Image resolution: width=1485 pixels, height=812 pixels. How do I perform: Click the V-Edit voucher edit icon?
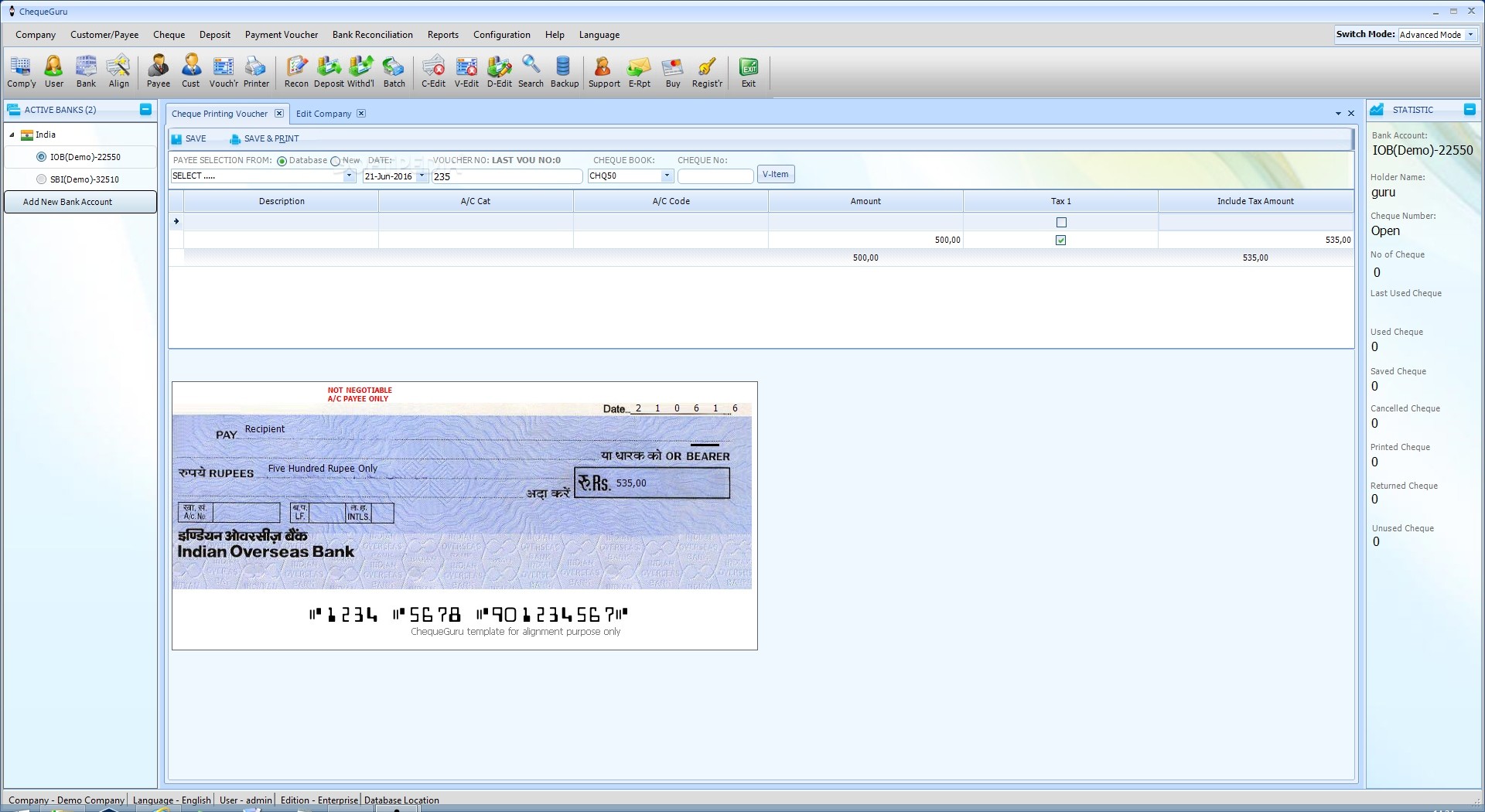coord(466,72)
